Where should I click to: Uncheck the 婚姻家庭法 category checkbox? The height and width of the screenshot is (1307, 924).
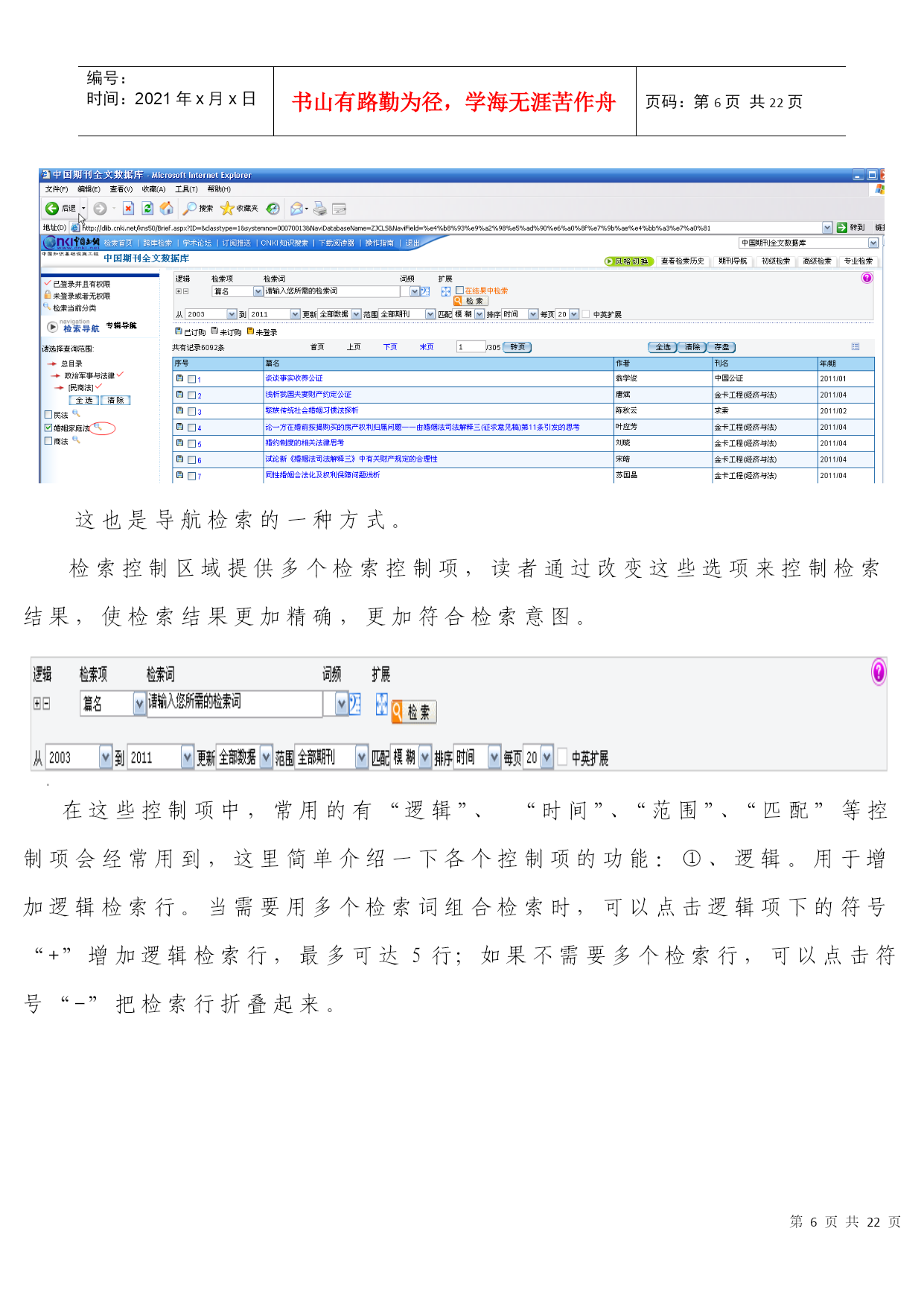pyautogui.click(x=48, y=427)
